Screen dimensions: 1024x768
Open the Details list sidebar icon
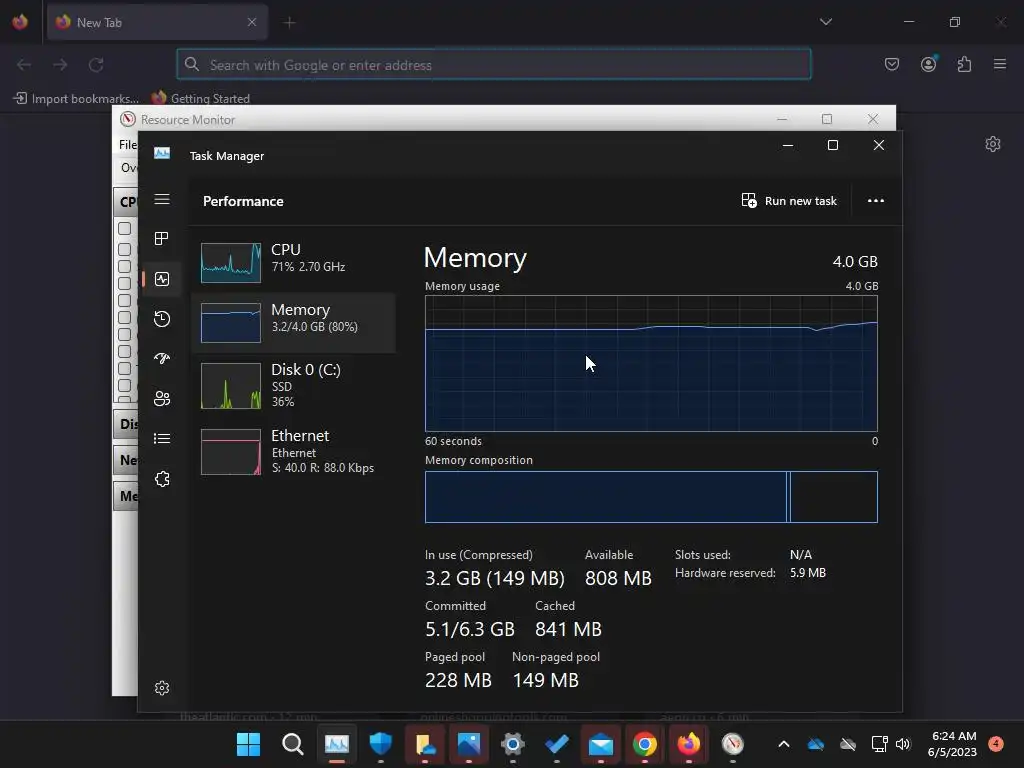coord(161,438)
